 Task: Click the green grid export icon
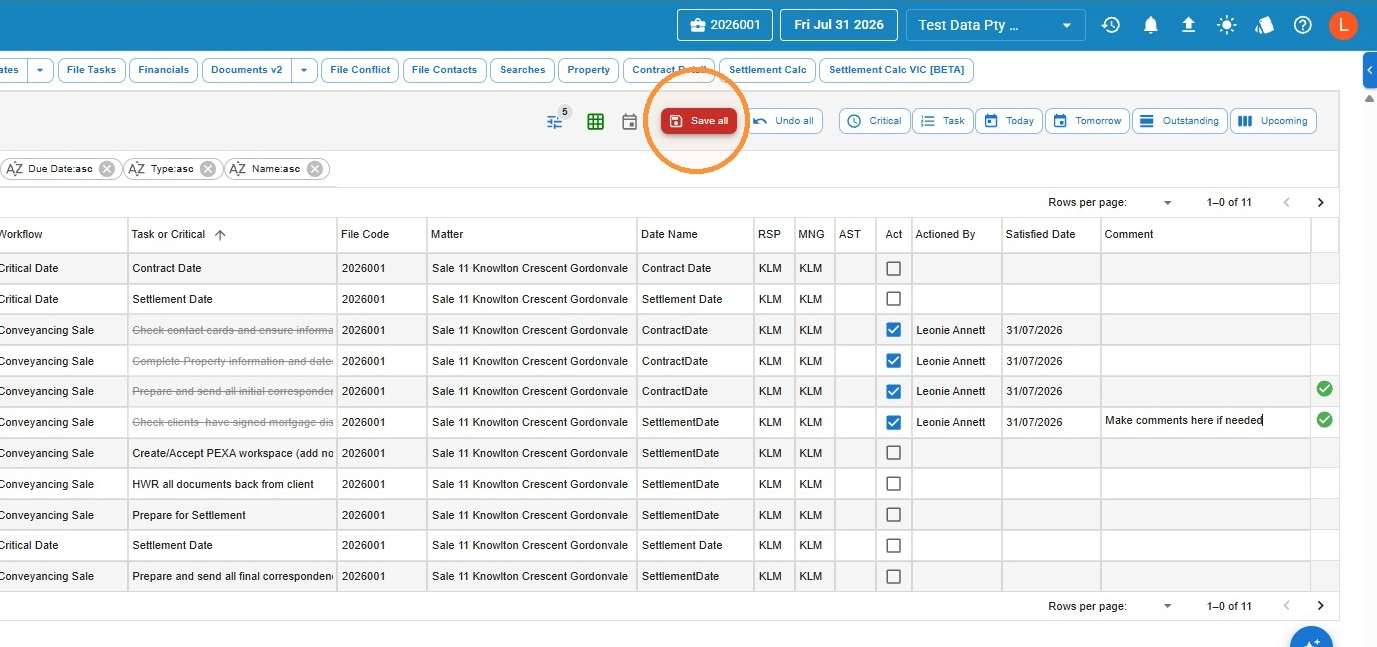(596, 121)
